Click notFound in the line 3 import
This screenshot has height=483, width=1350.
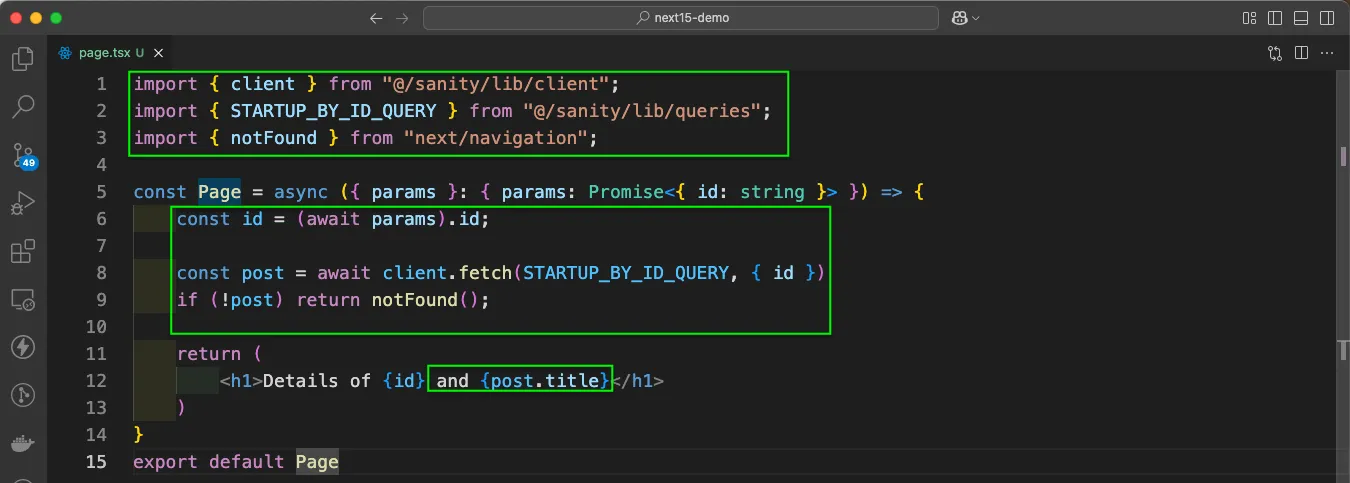point(274,138)
